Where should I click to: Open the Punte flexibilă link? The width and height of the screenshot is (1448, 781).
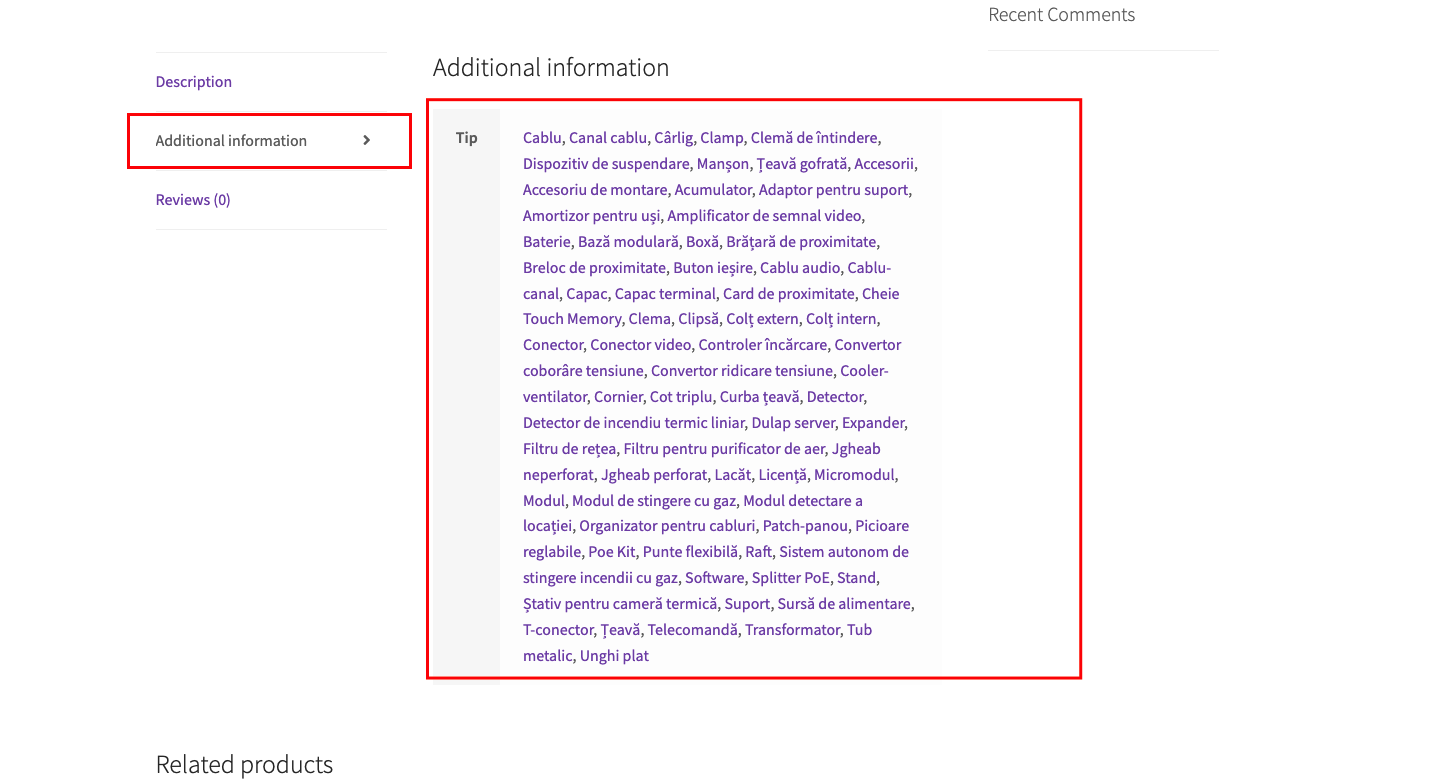coord(691,552)
